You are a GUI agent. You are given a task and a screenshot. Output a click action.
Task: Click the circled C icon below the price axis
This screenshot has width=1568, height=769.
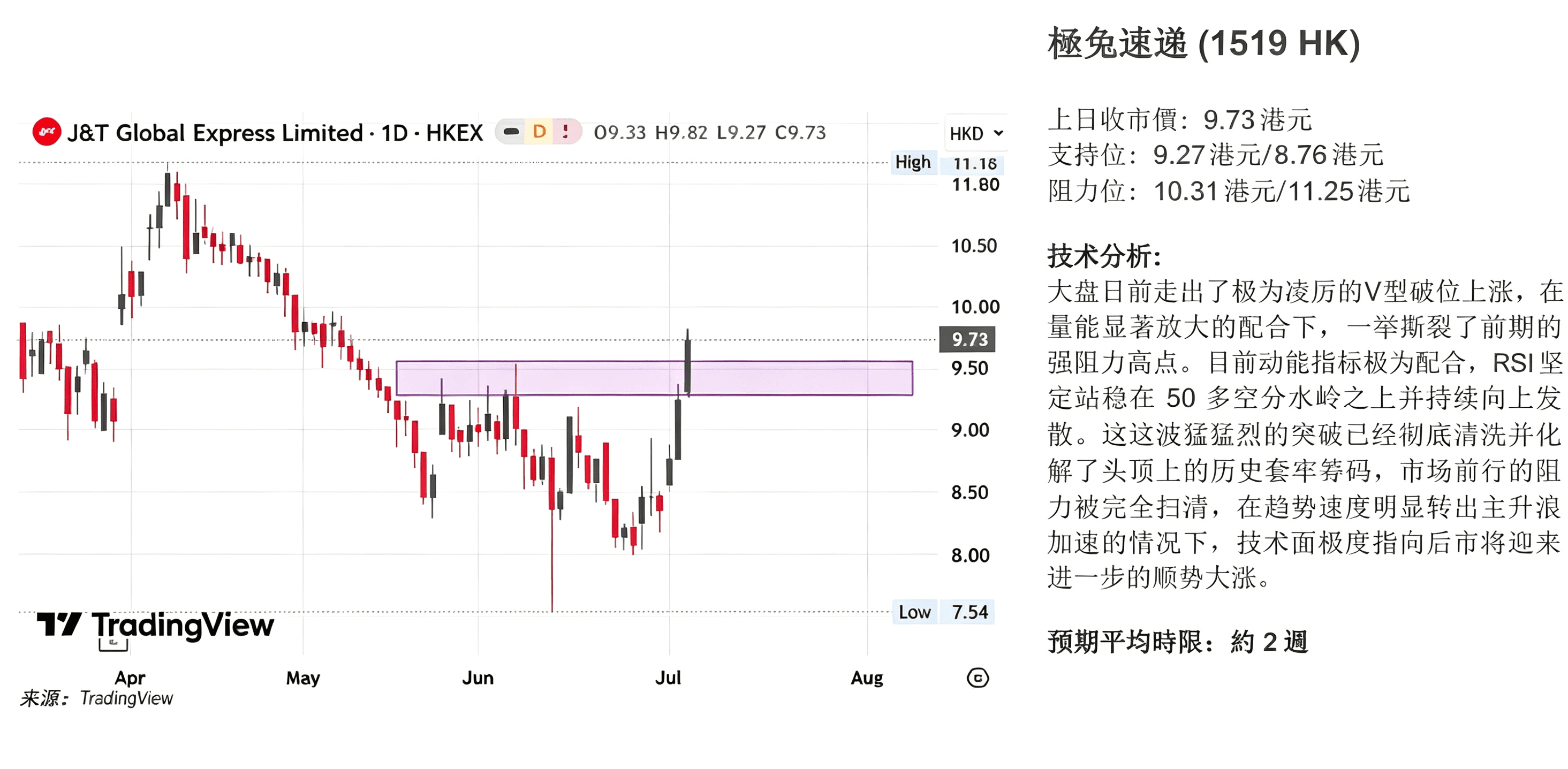coord(978,677)
